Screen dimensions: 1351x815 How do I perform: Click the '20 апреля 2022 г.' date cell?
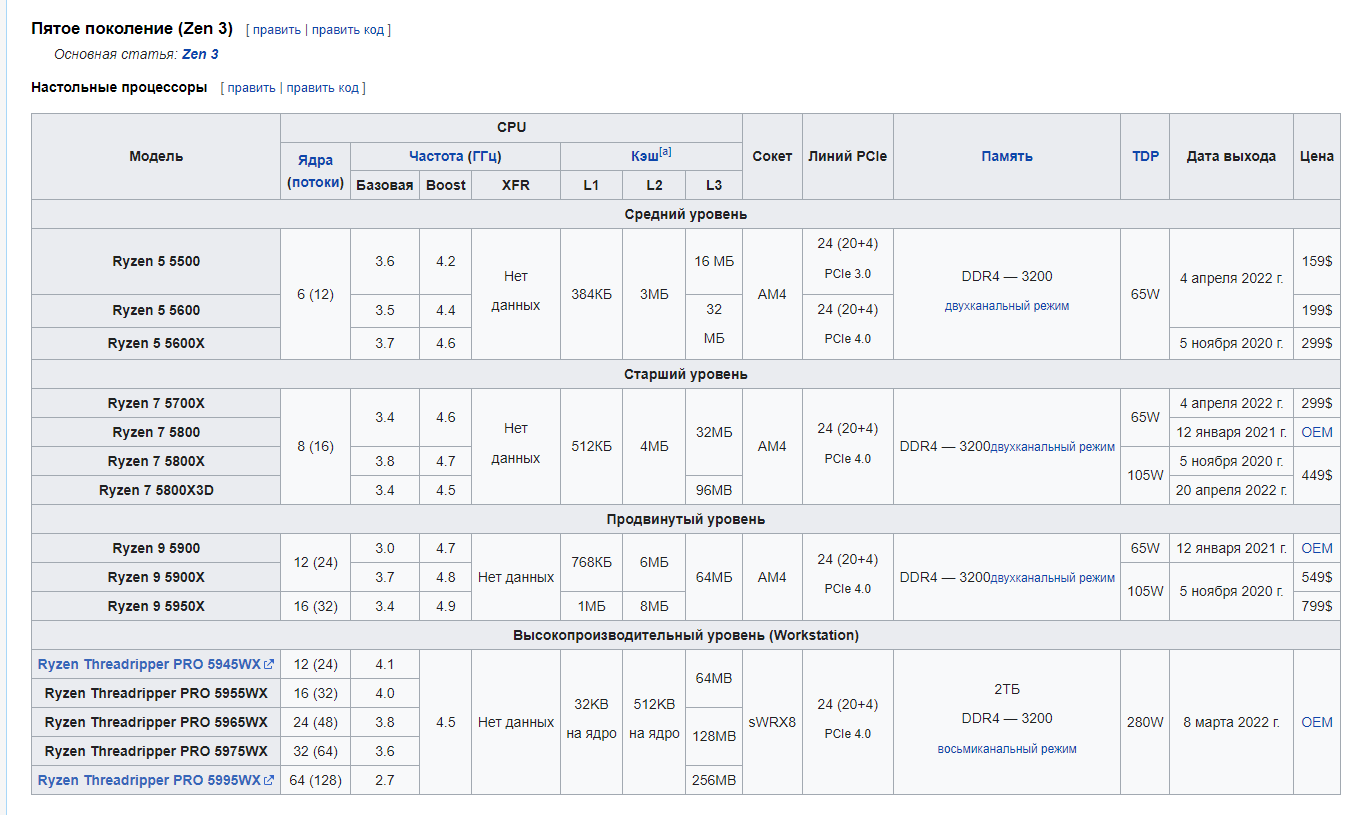[1231, 490]
